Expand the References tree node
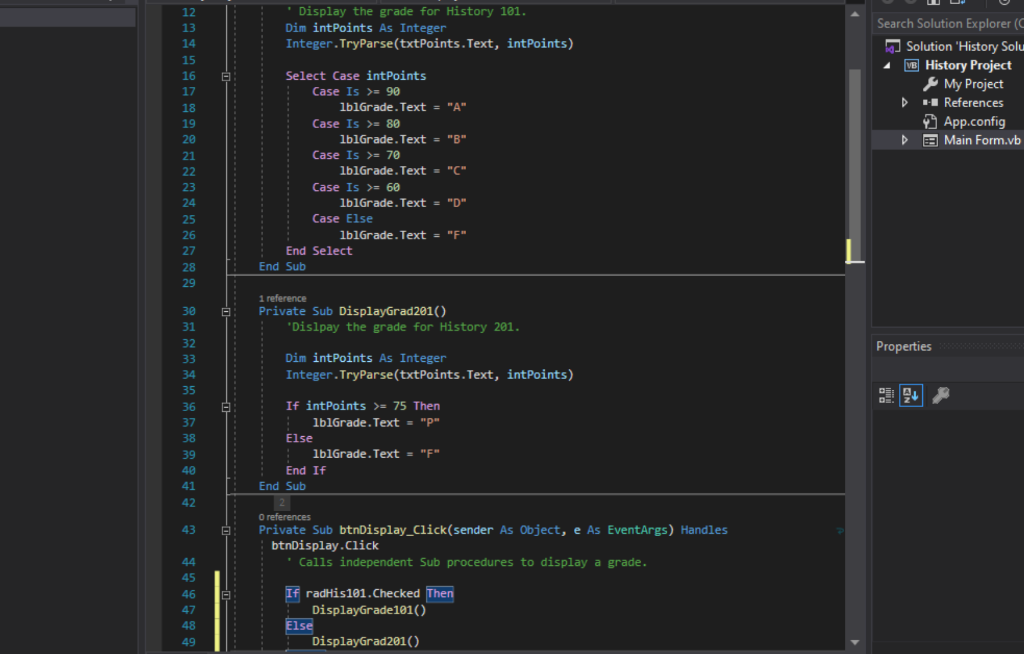Screen dimensions: 1024x654 pos(905,103)
